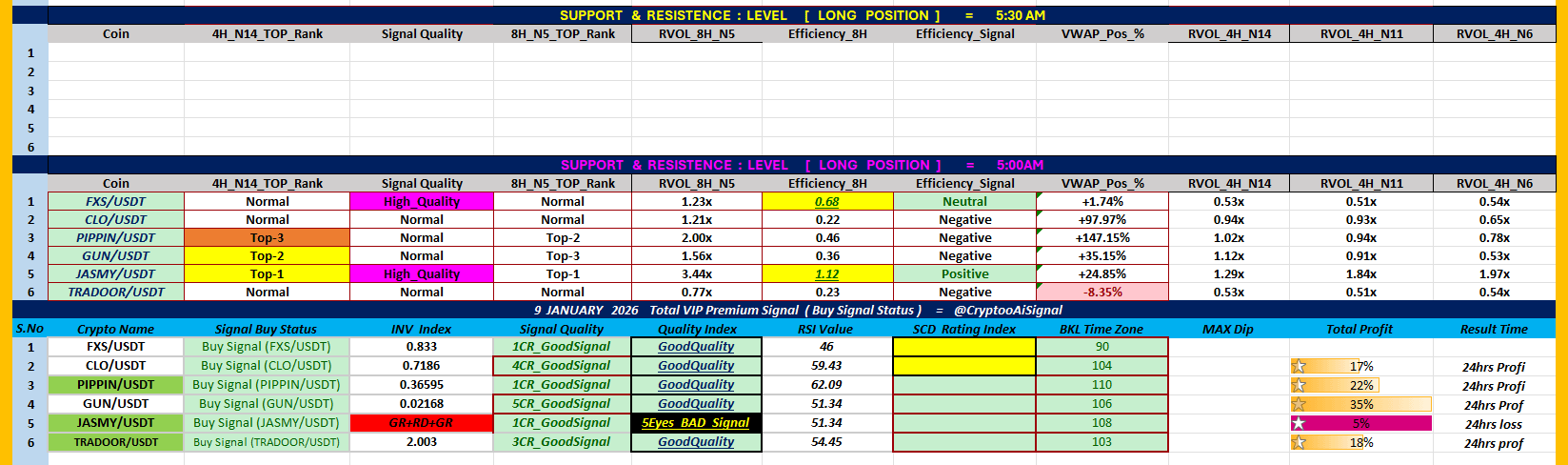Select the 35% Total Profit data bar

point(1360,404)
